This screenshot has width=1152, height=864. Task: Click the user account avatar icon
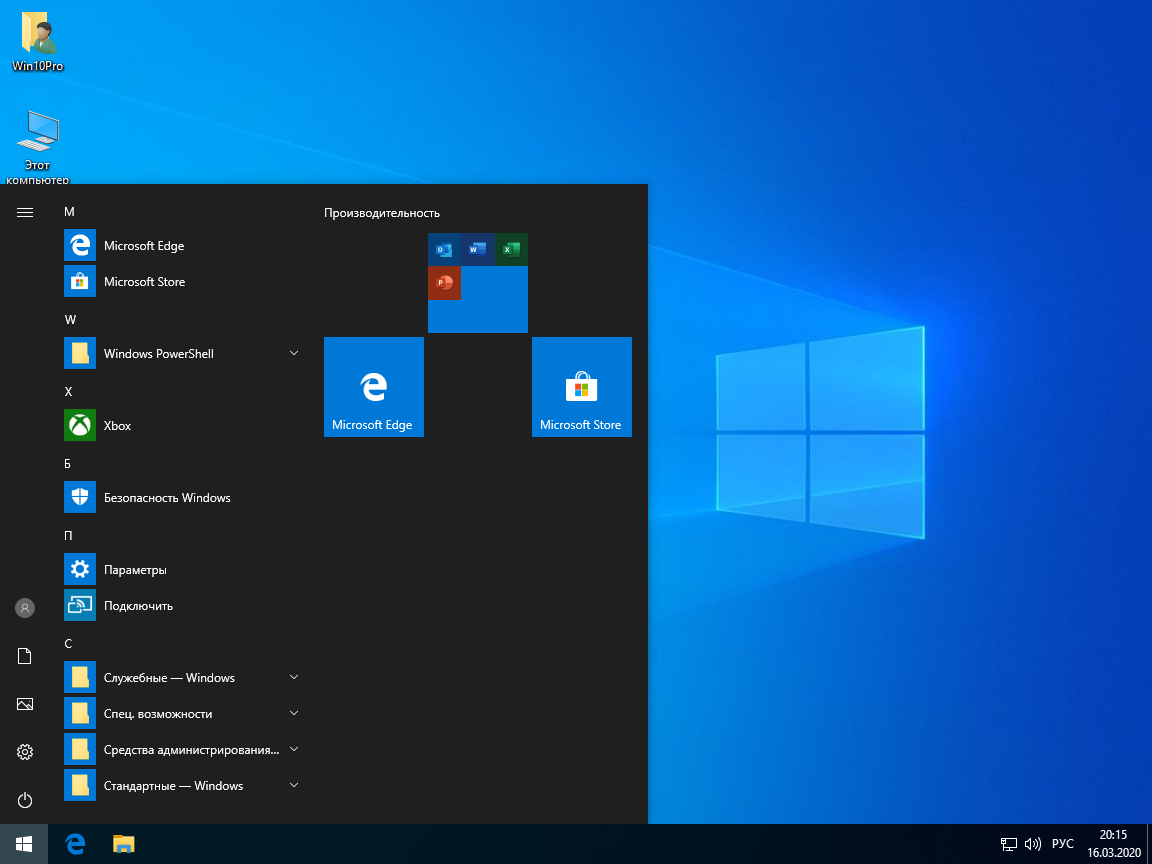(x=25, y=608)
